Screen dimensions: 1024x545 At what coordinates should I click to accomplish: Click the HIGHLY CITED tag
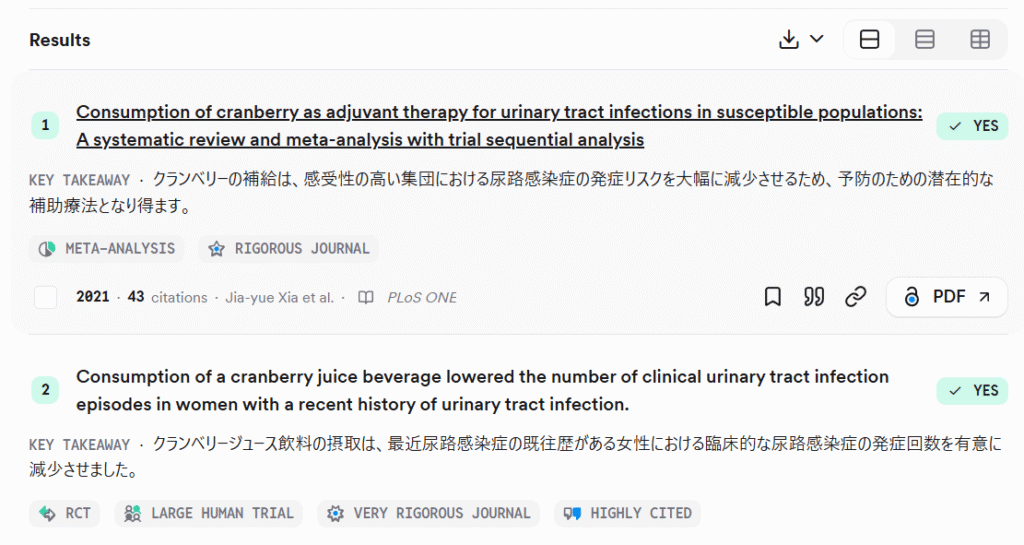tap(627, 514)
